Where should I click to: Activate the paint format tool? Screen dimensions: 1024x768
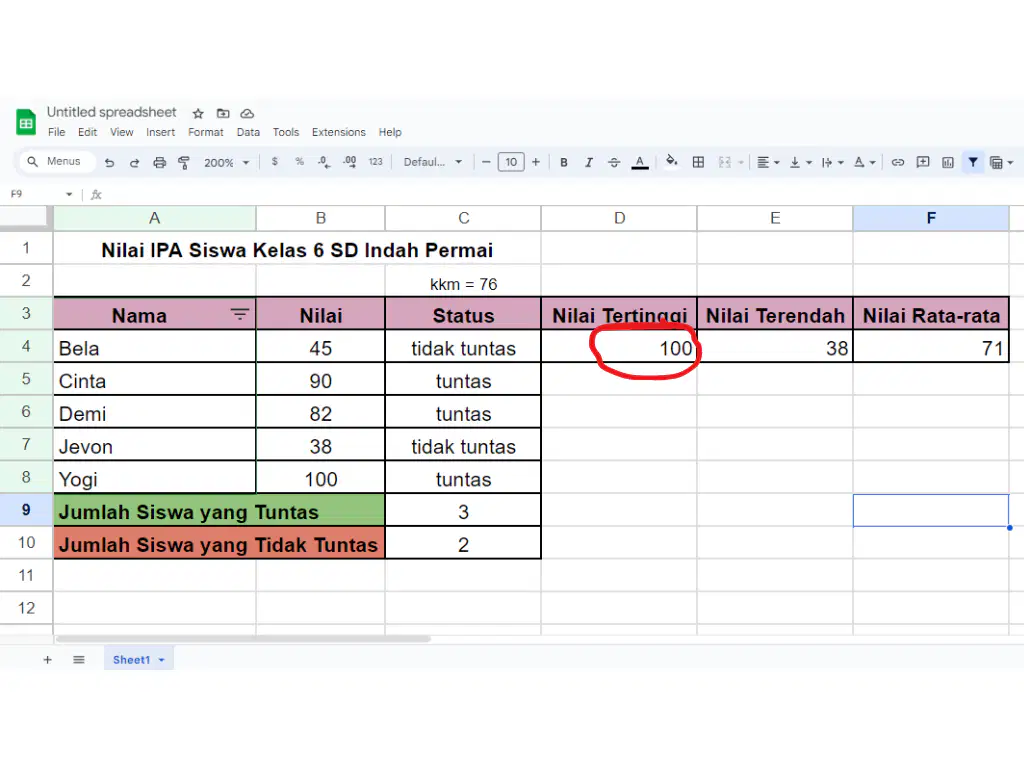184,162
